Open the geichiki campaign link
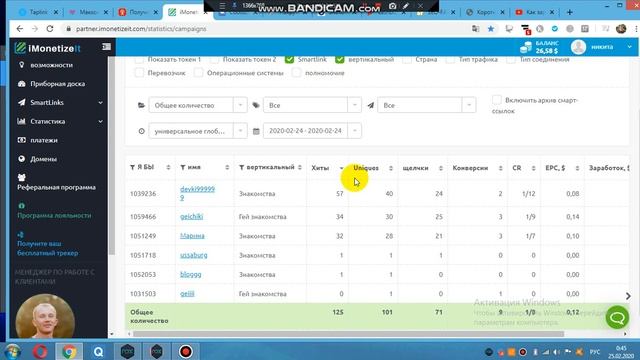 [191, 216]
